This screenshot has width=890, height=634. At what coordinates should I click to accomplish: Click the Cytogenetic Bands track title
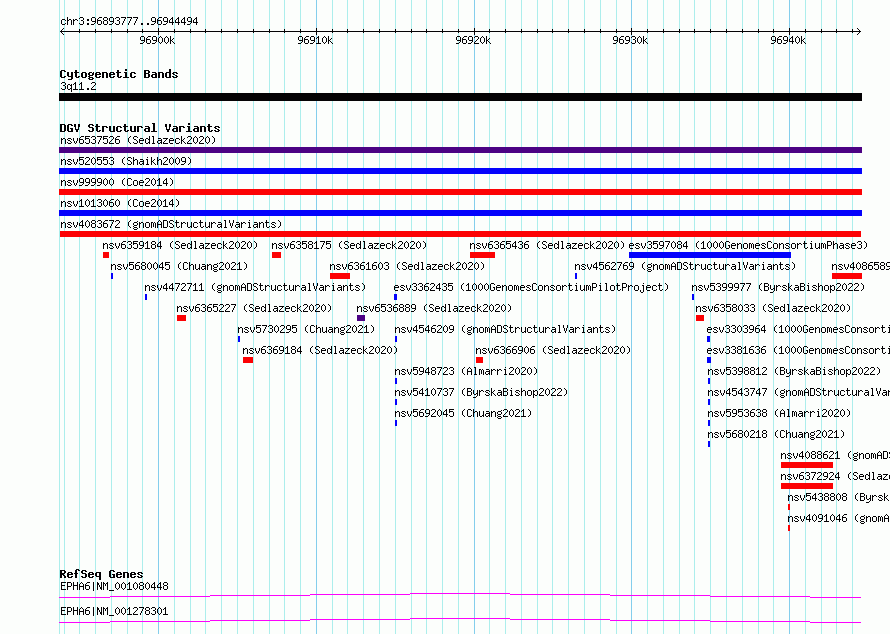pyautogui.click(x=119, y=74)
